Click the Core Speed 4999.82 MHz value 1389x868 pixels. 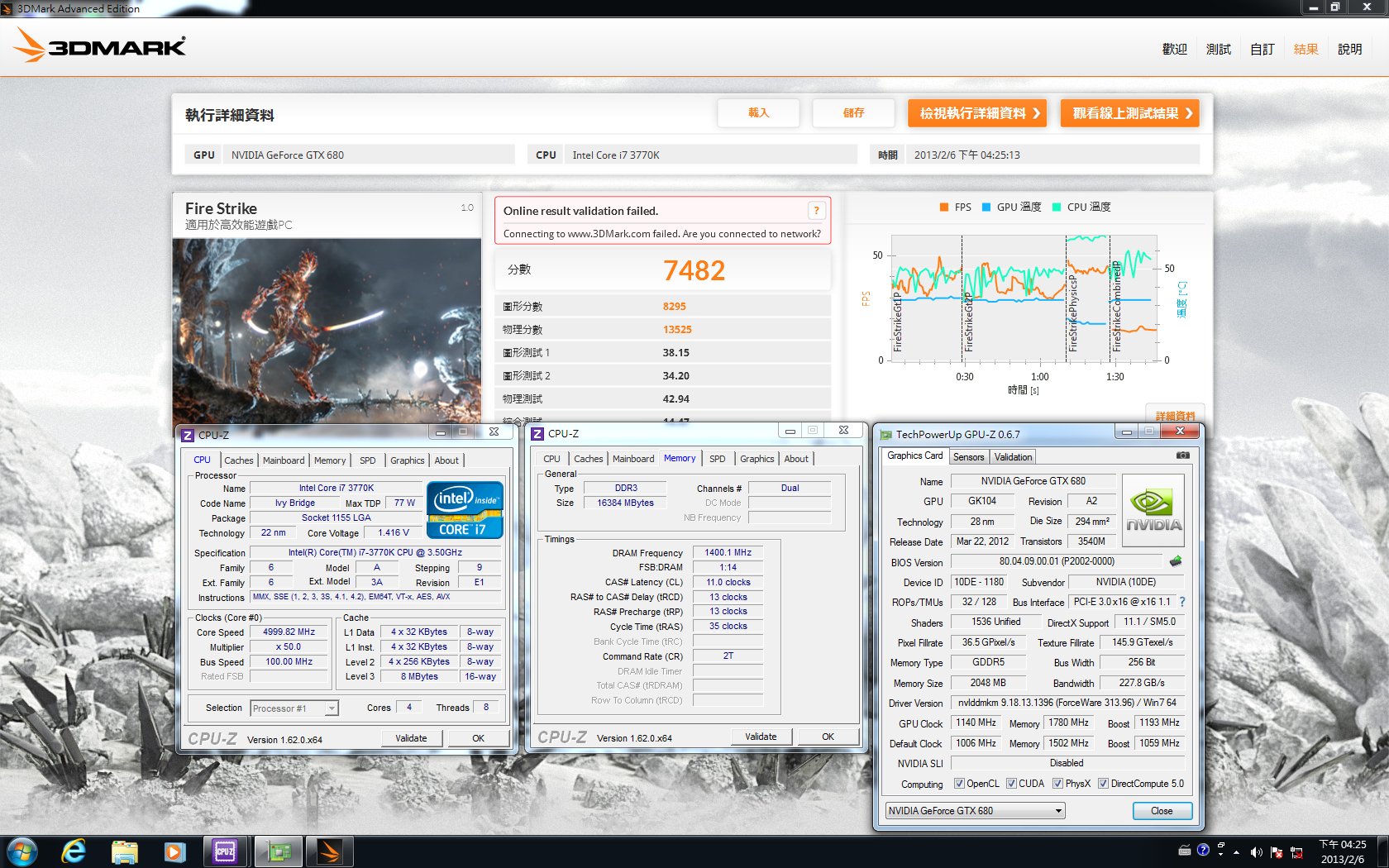click(x=289, y=632)
